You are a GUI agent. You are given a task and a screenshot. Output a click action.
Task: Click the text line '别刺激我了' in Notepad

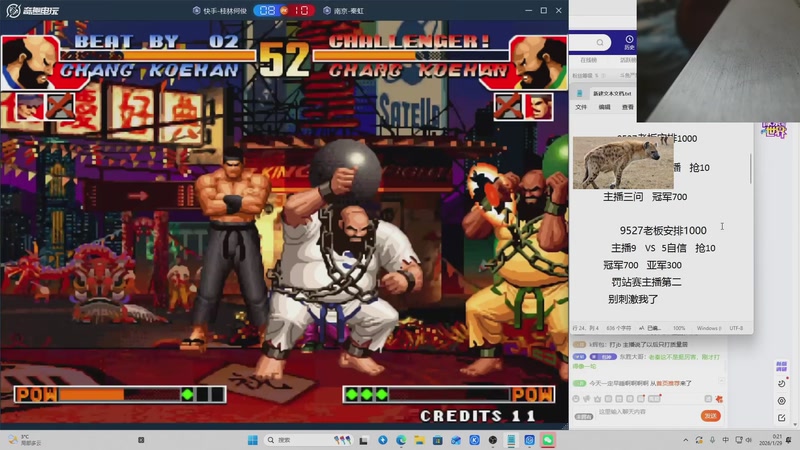633,299
